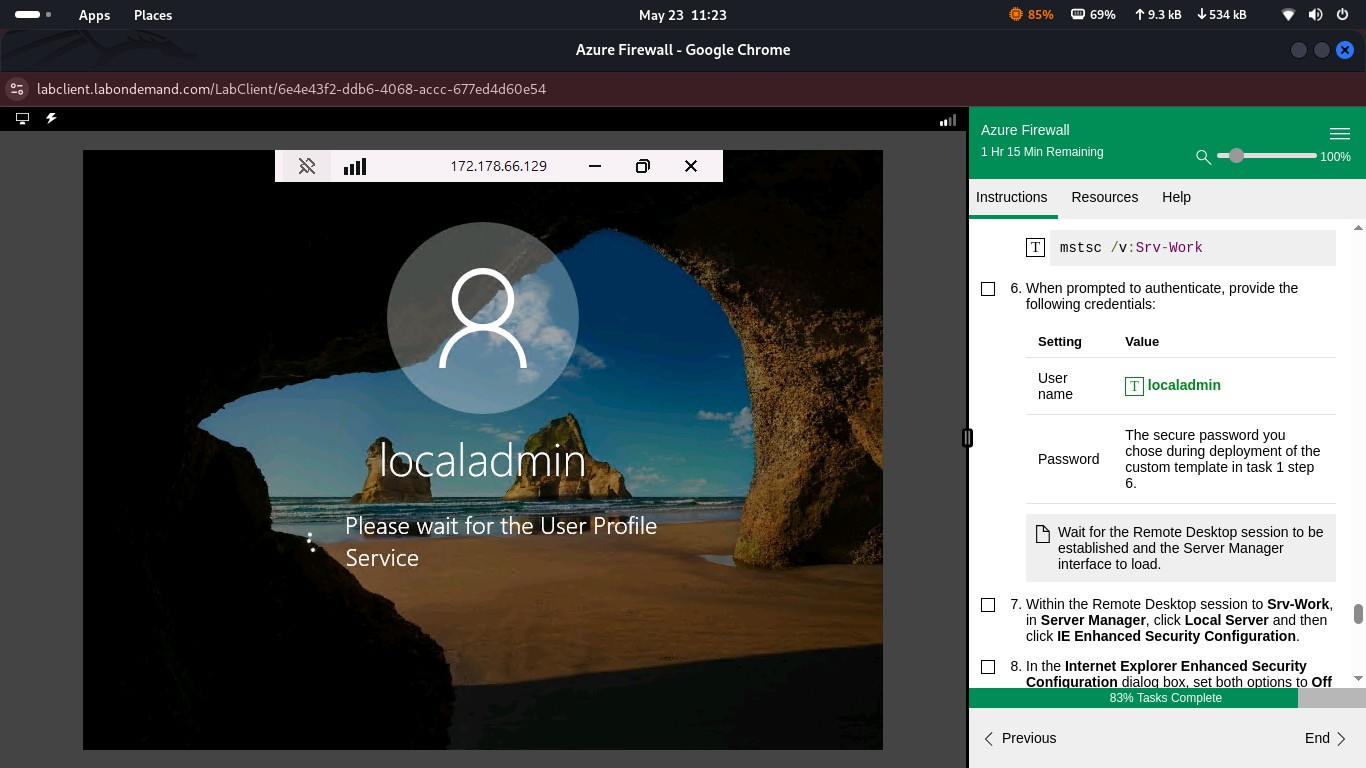Viewport: 1366px width, 768px height.
Task: Toggle the pin on the RDP connection bar
Action: coord(307,166)
